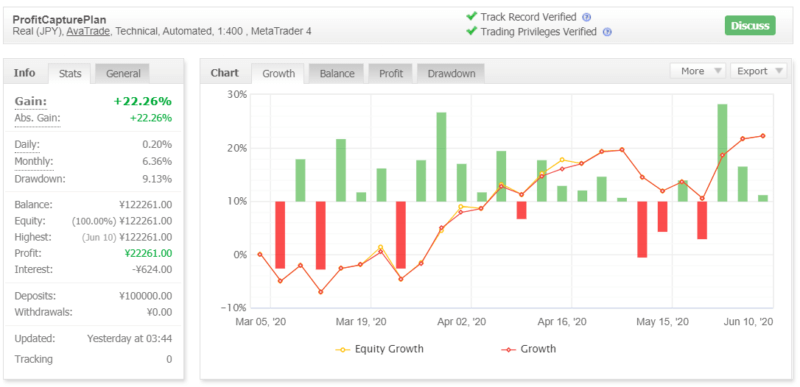Click the 6.36% monthly value

[x=157, y=162]
